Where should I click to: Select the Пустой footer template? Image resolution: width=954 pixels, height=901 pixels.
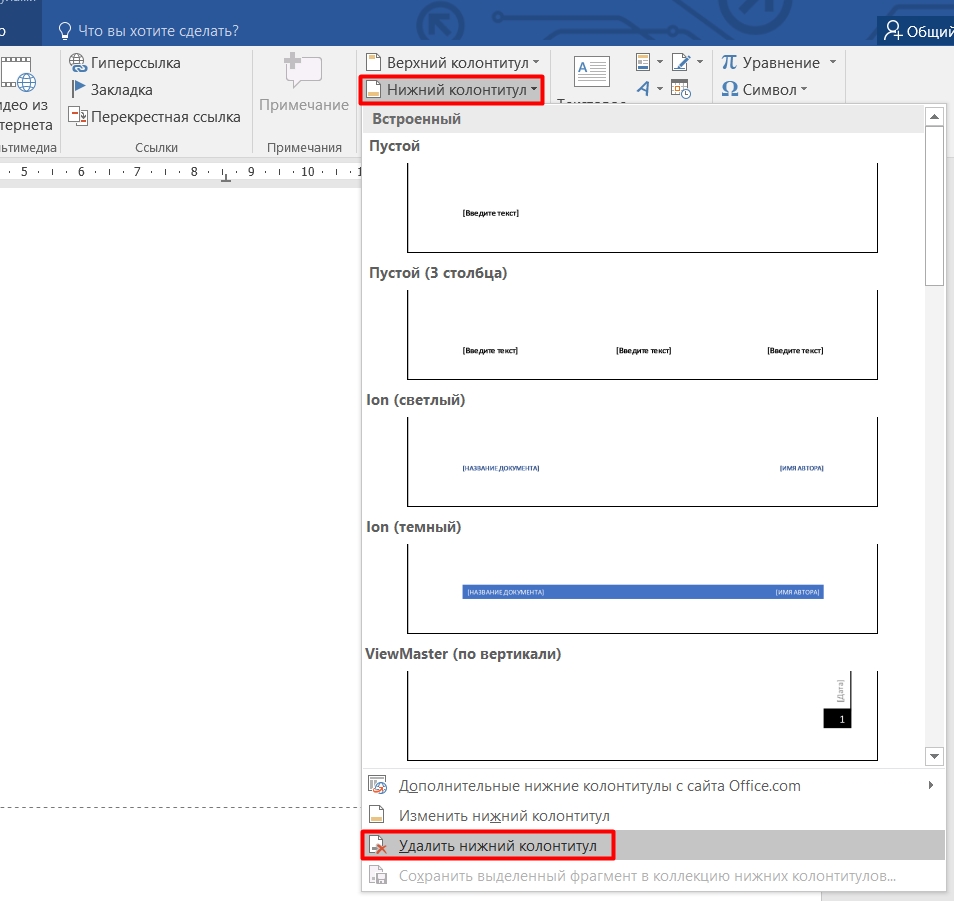coord(642,208)
